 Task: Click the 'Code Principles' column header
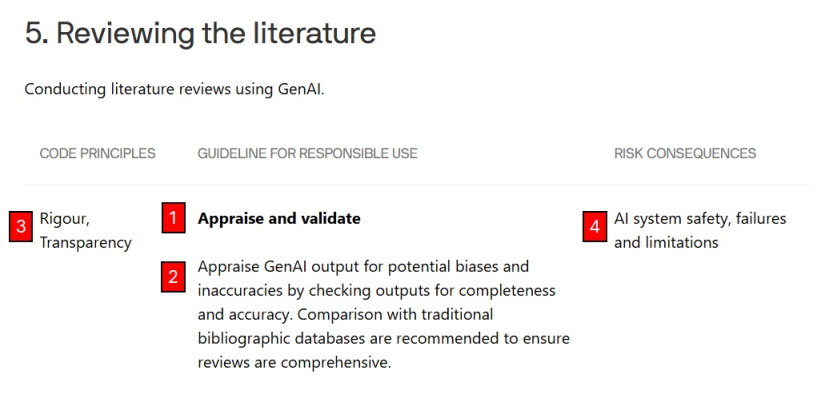pos(98,154)
